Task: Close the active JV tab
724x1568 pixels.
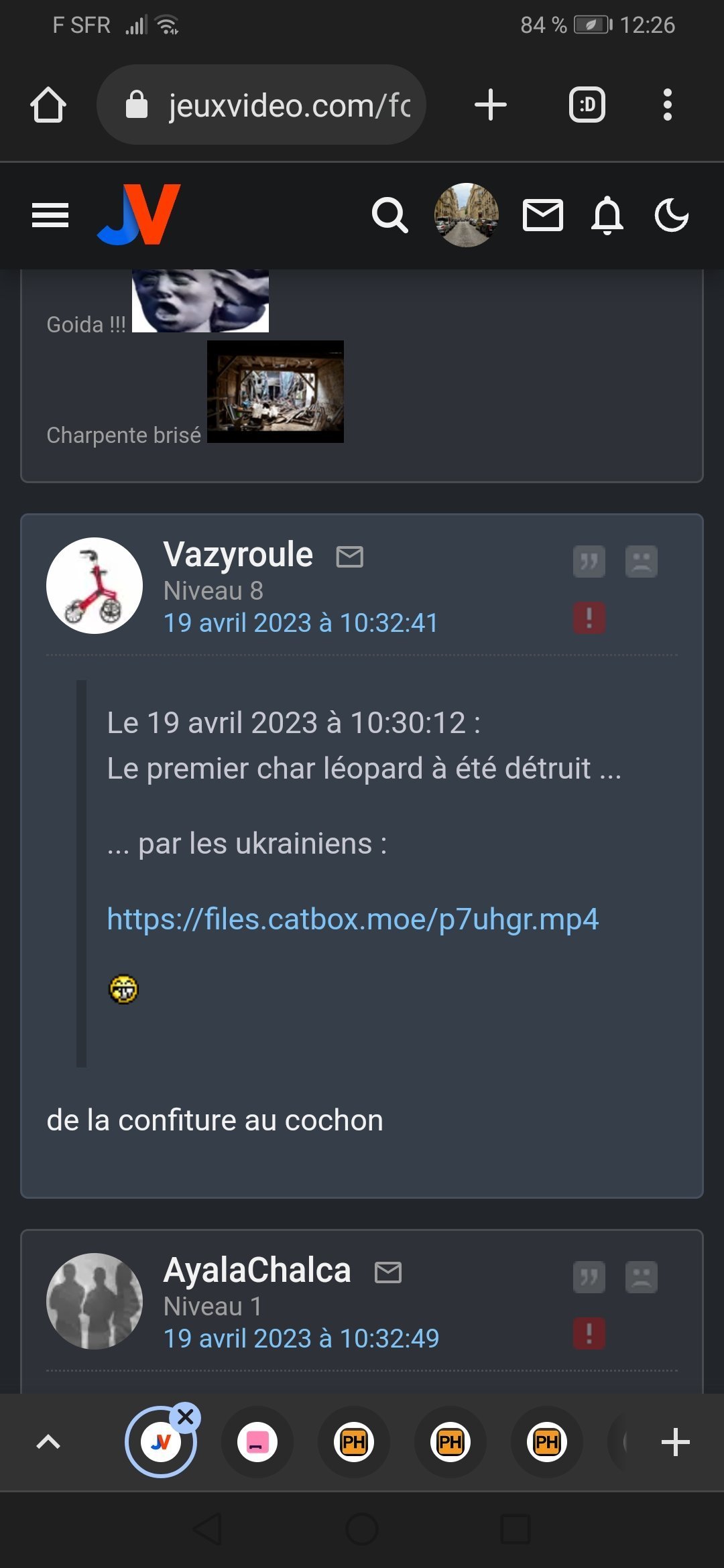Action: tap(186, 1417)
